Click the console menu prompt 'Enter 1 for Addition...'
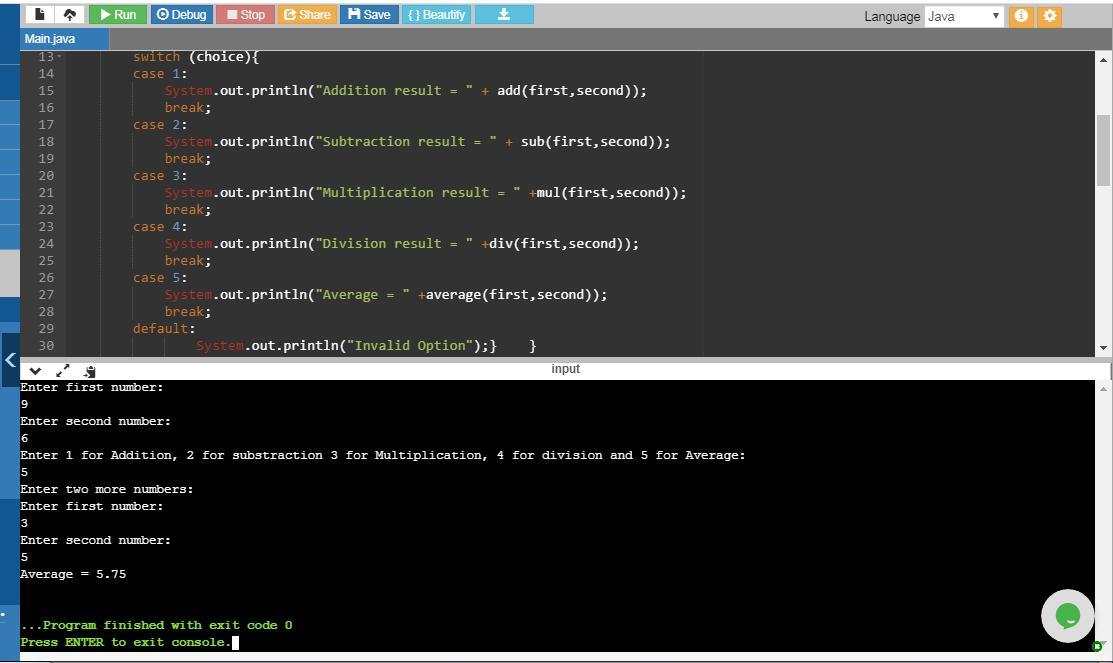This screenshot has width=1113, height=663. click(x=383, y=455)
